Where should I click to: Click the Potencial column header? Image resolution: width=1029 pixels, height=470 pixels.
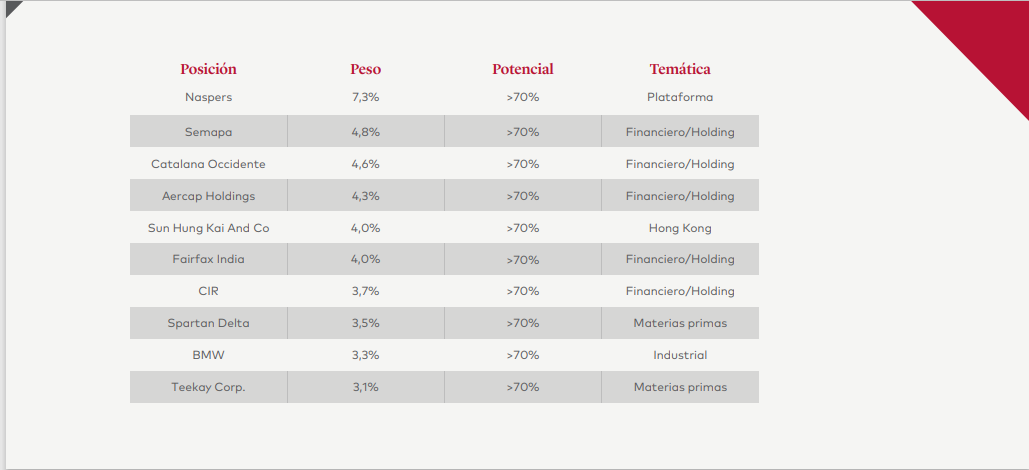click(523, 69)
